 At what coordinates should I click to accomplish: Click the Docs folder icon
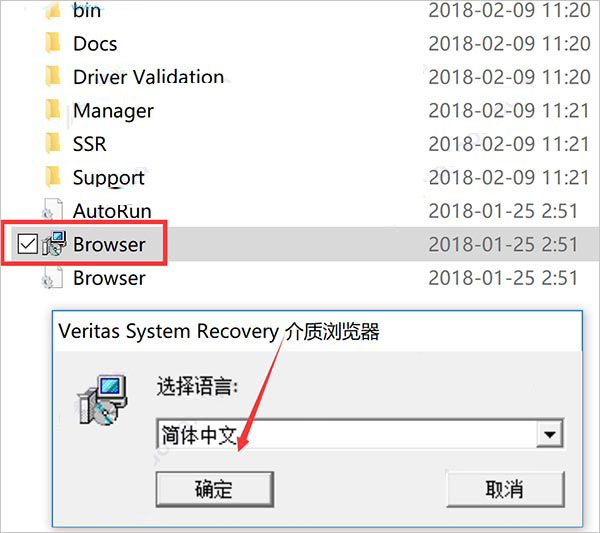[x=53, y=43]
